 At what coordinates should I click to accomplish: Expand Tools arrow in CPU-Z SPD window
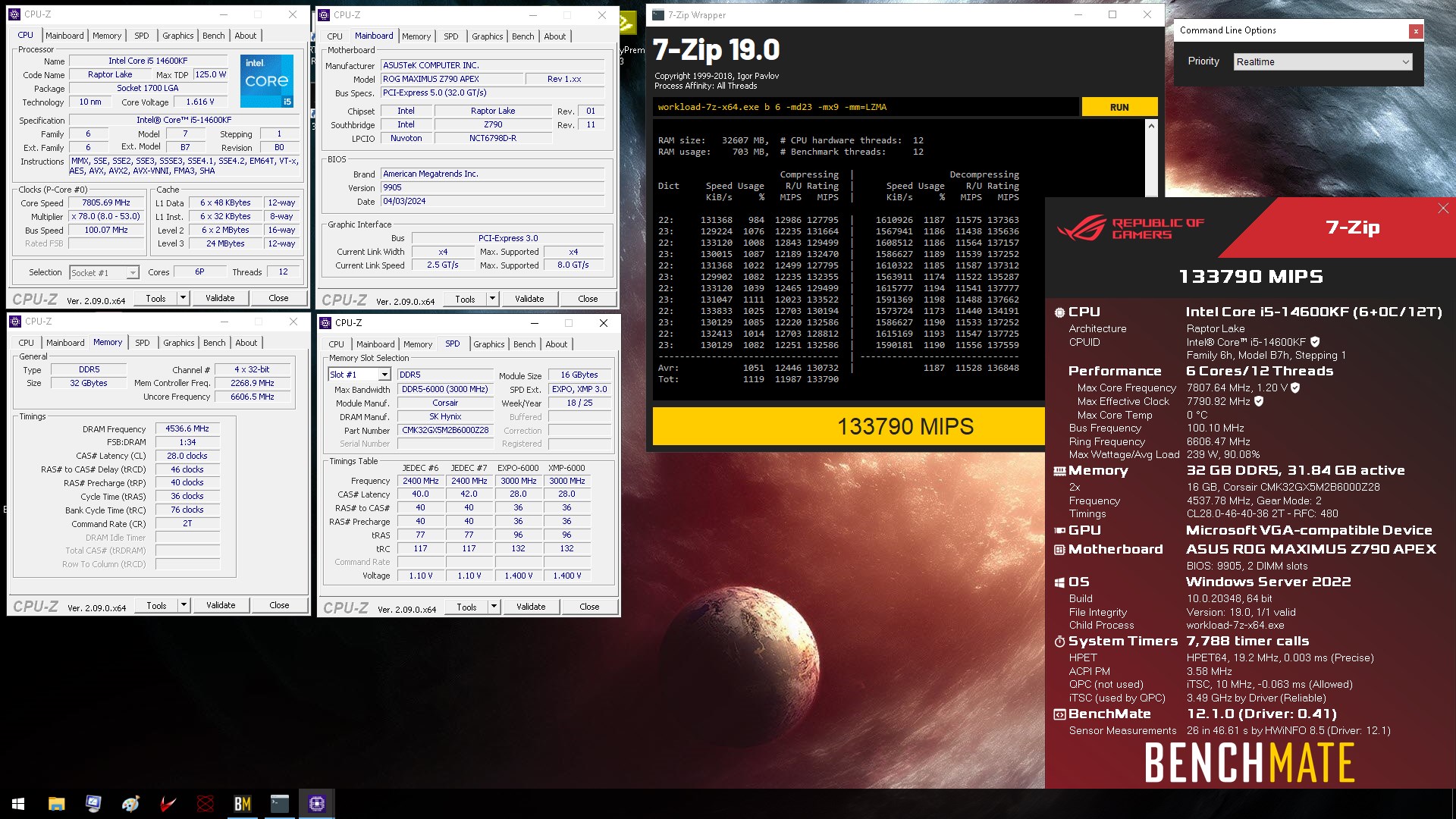pos(494,607)
